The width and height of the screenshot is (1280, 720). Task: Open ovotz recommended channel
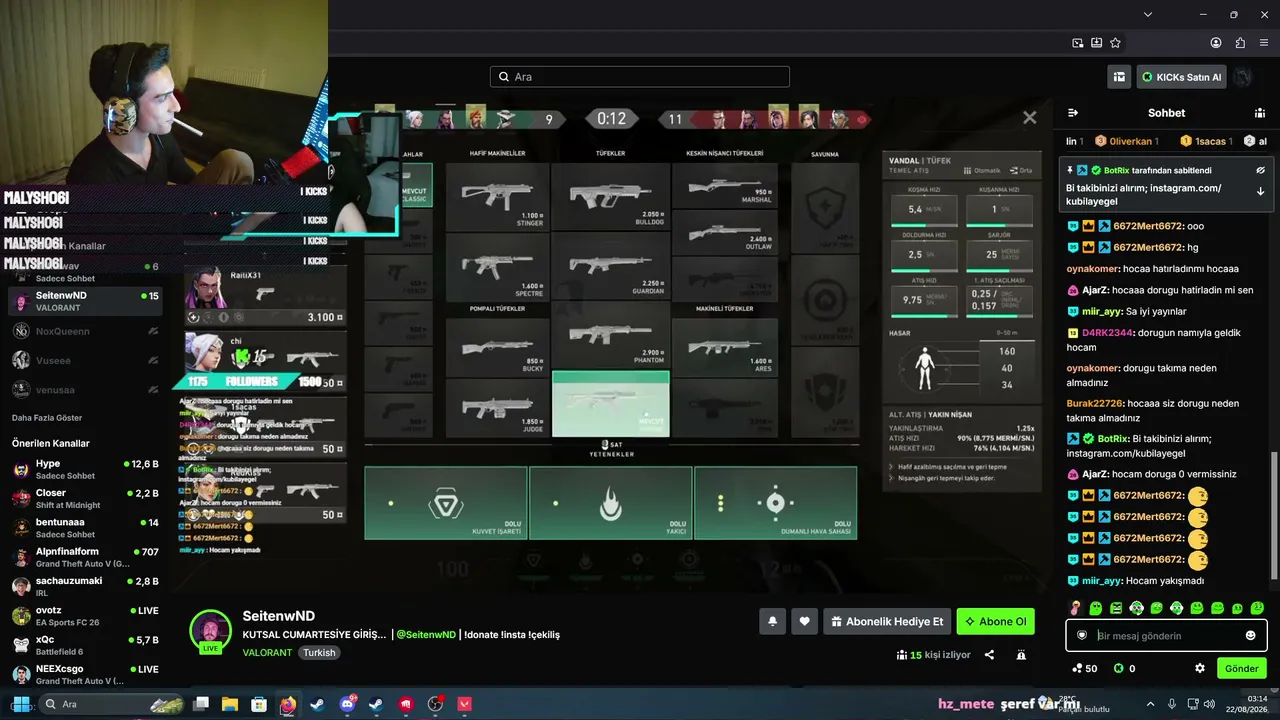tap(84, 616)
